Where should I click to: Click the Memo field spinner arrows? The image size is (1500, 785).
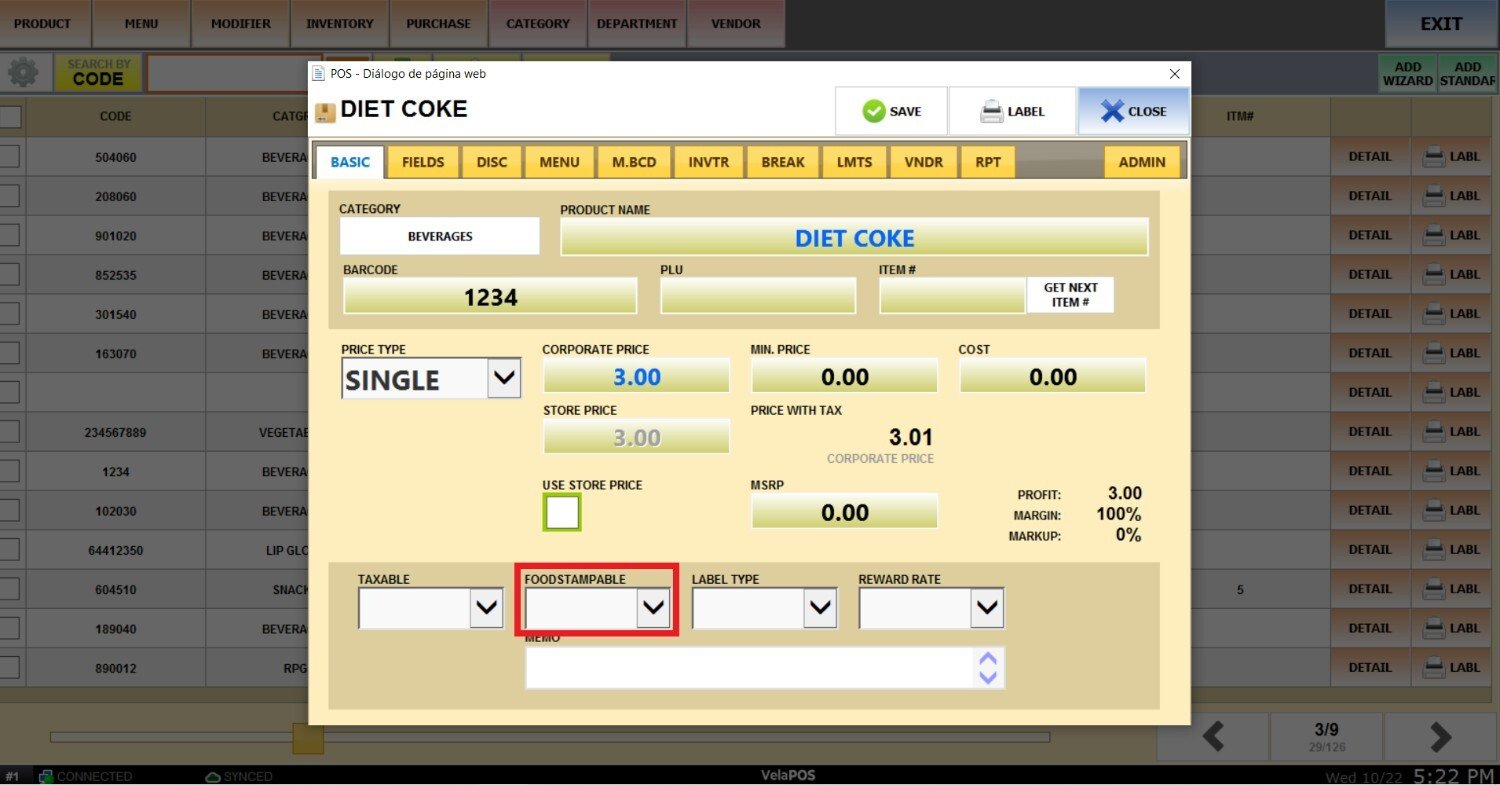[988, 668]
